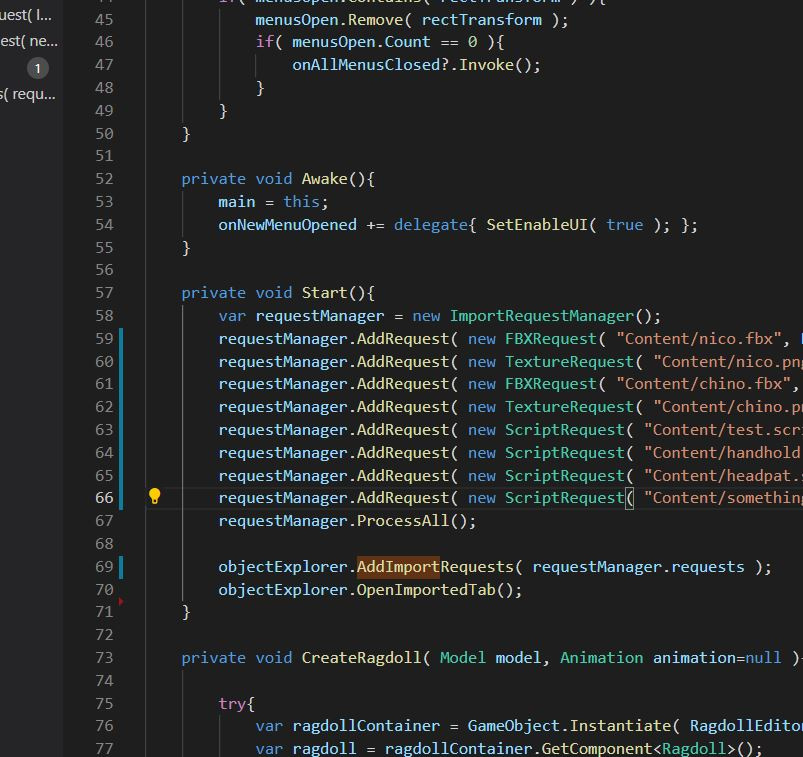Click line number 57
The height and width of the screenshot is (757, 803).
point(104,292)
